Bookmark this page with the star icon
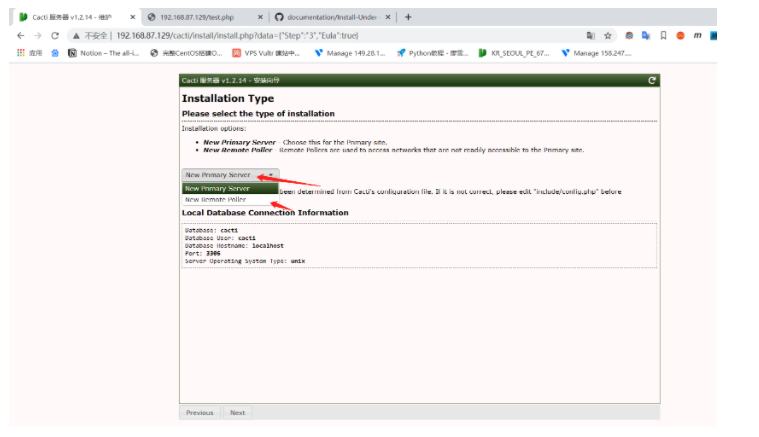The height and width of the screenshot is (437, 759). 607,35
